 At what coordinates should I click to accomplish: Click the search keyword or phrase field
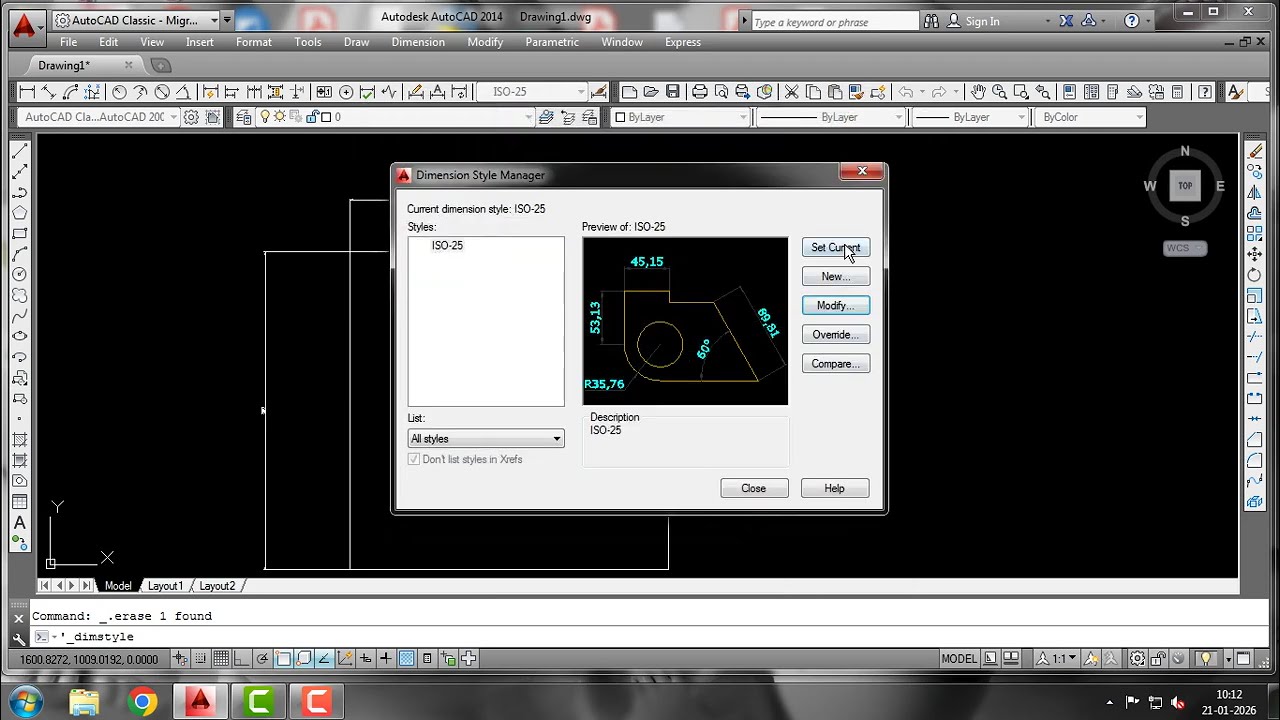click(x=835, y=21)
